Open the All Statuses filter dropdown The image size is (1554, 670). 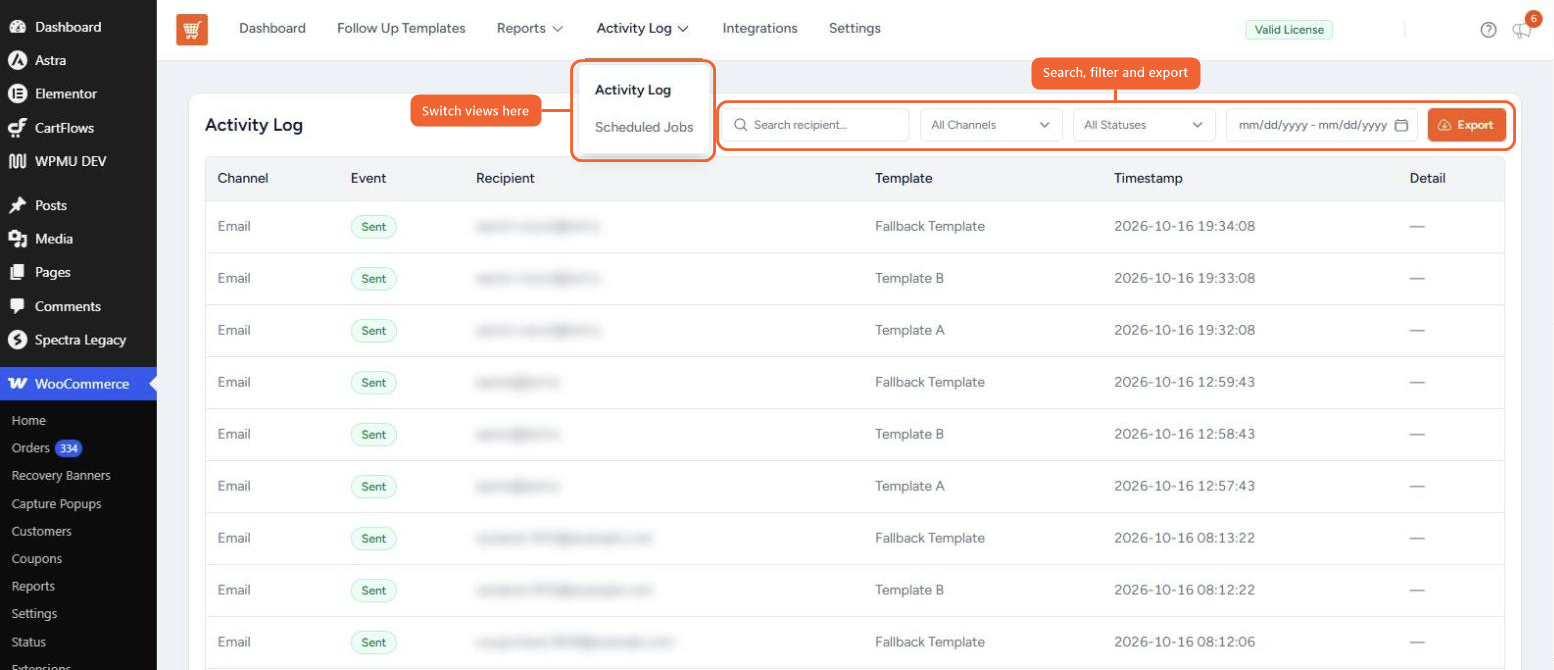pyautogui.click(x=1144, y=125)
